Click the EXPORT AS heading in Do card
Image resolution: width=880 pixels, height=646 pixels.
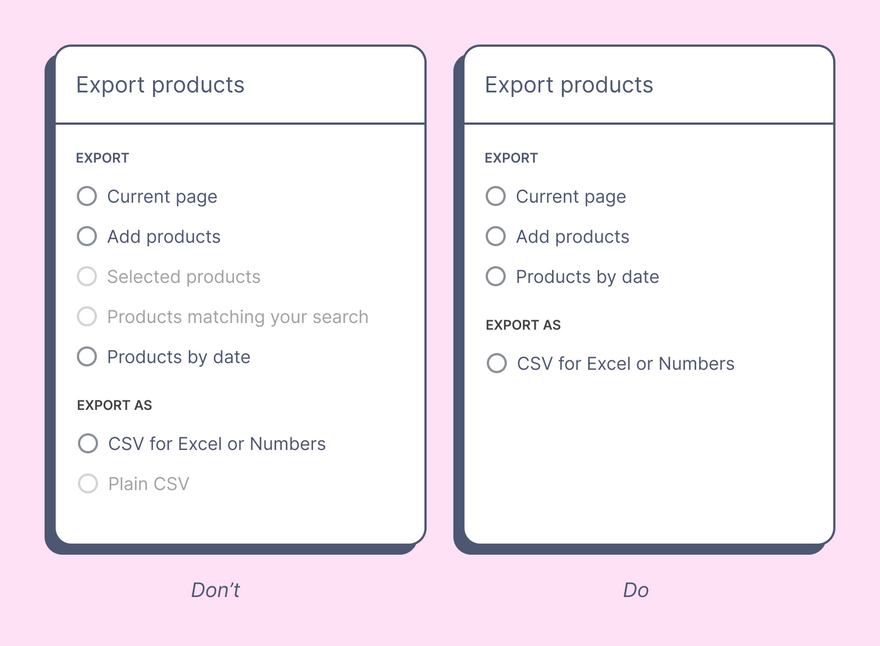point(523,325)
